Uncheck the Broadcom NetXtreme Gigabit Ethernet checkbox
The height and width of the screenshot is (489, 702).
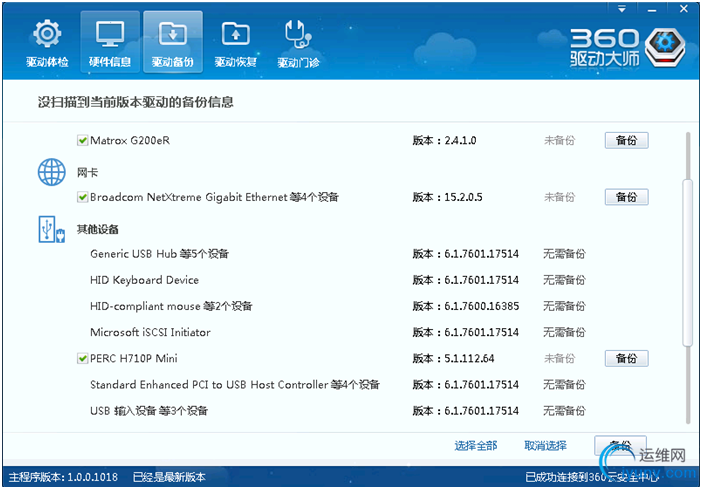pyautogui.click(x=82, y=197)
